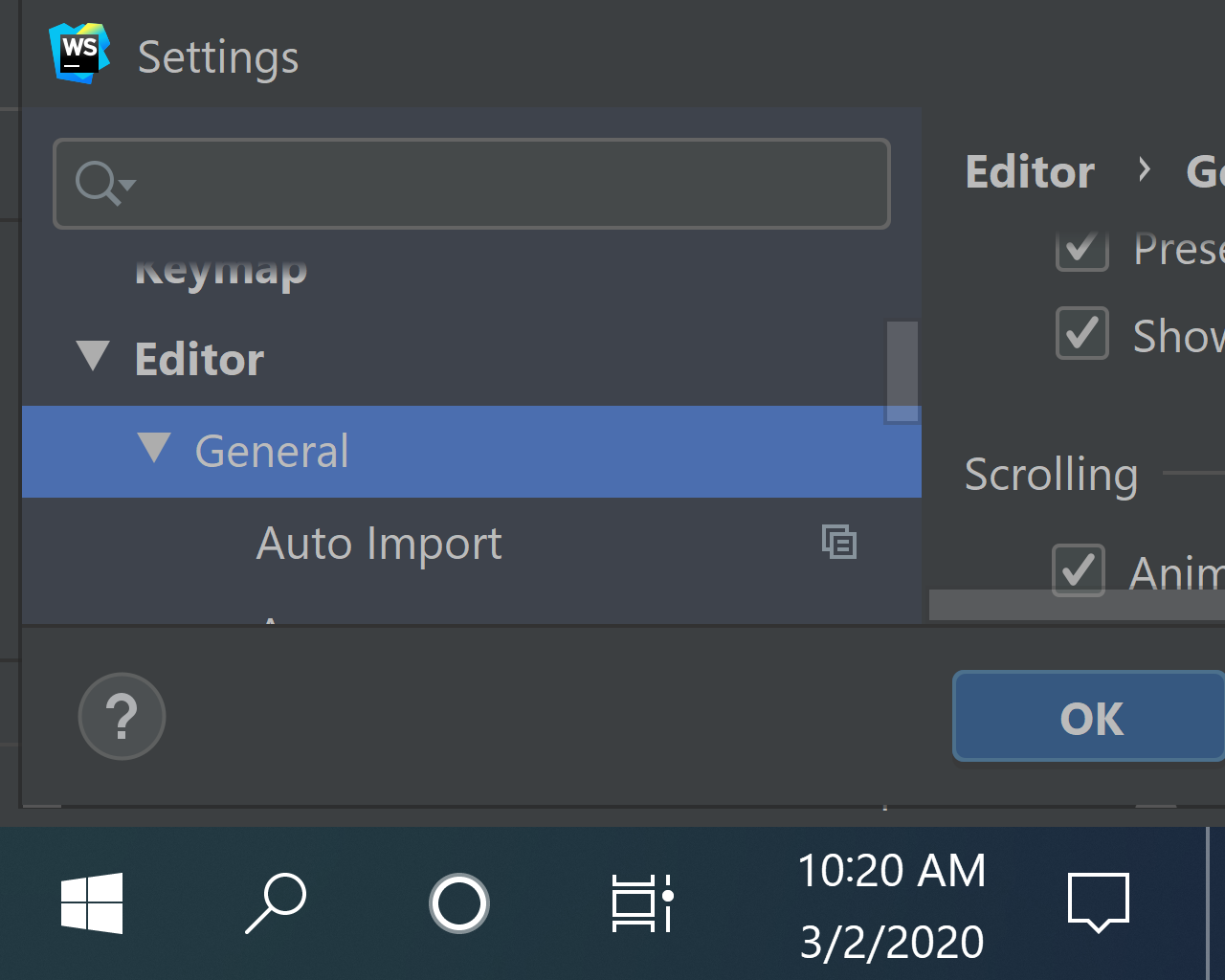
Task: Collapse the Editor tree node arrow
Action: [93, 356]
